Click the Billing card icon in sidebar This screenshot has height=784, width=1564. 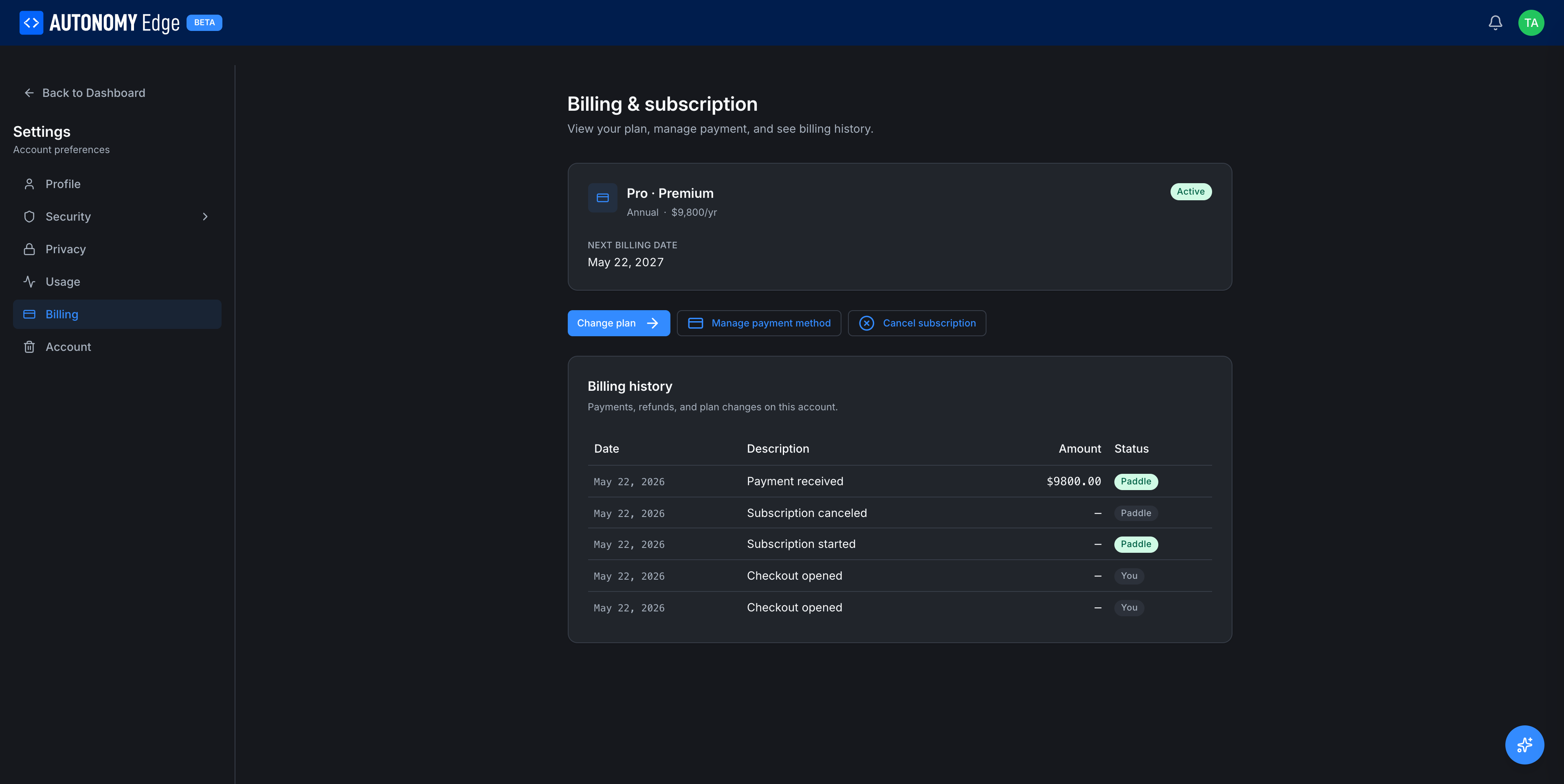[x=29, y=314]
